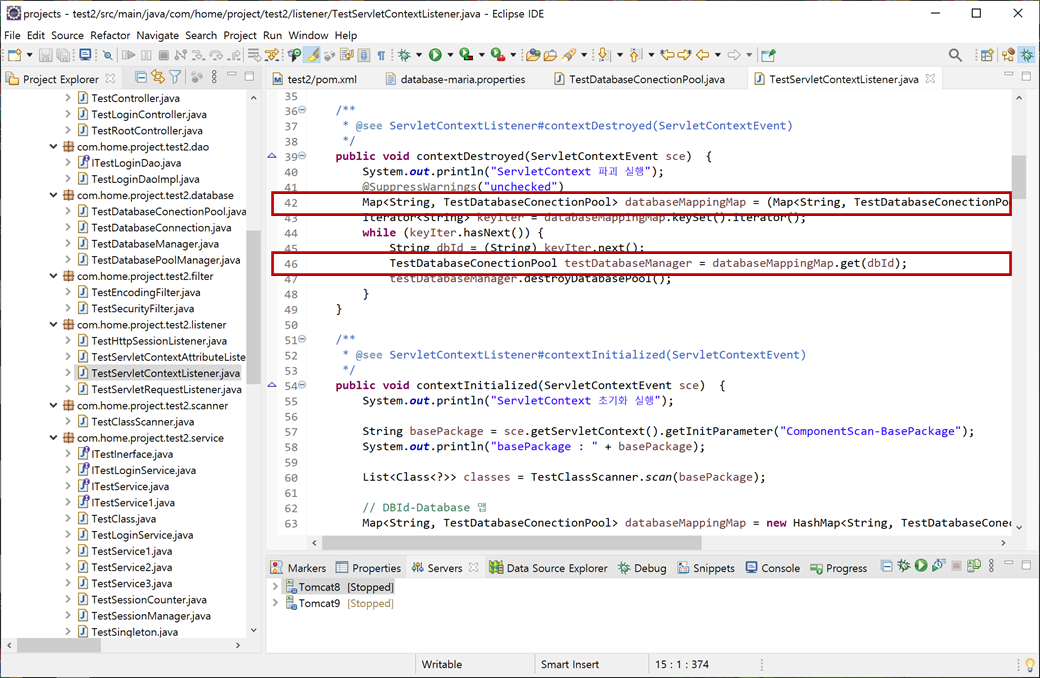Start the server in debug mode
Screen dimensions: 1040x678
903,567
